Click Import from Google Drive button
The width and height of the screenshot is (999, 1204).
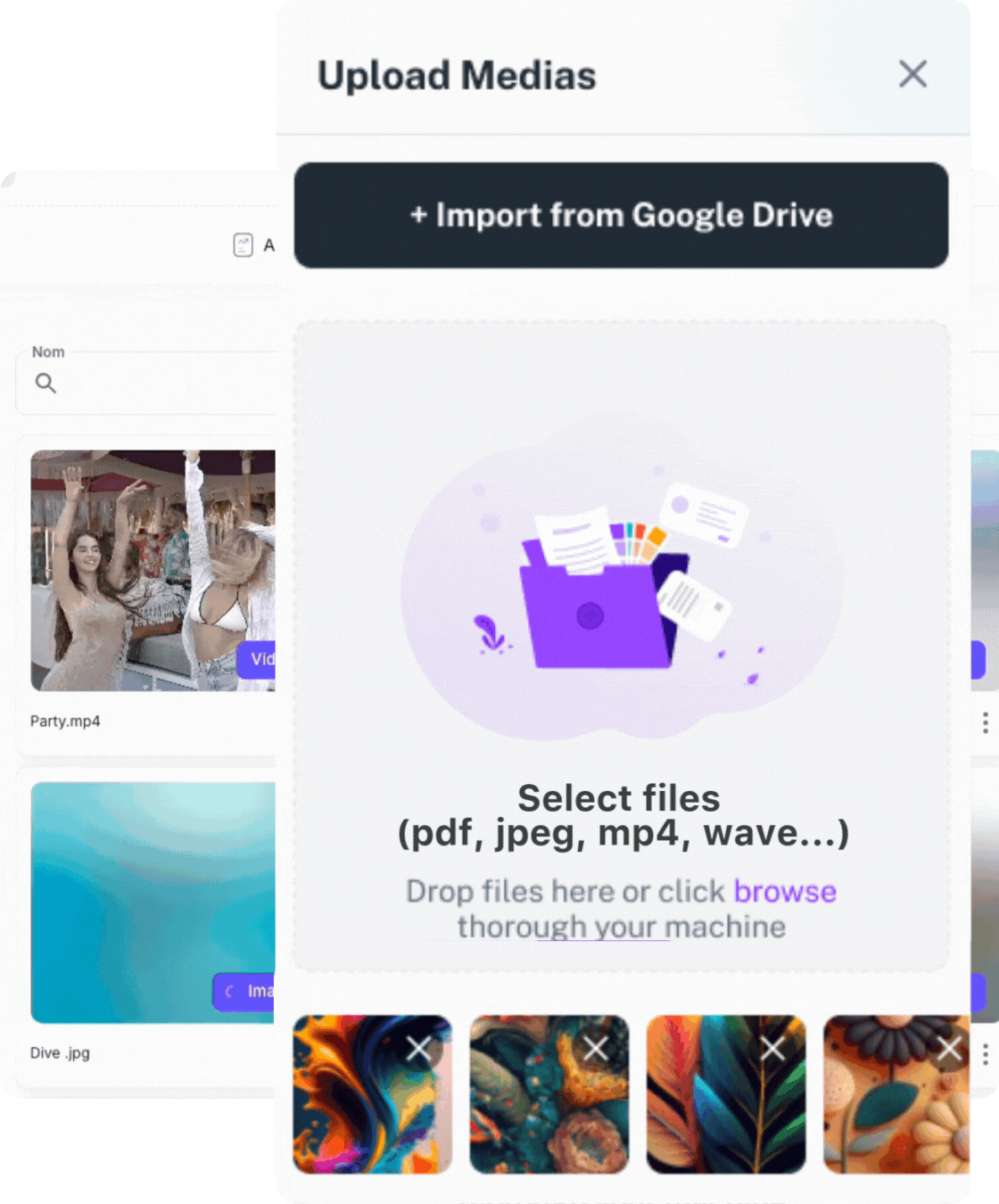(x=621, y=215)
